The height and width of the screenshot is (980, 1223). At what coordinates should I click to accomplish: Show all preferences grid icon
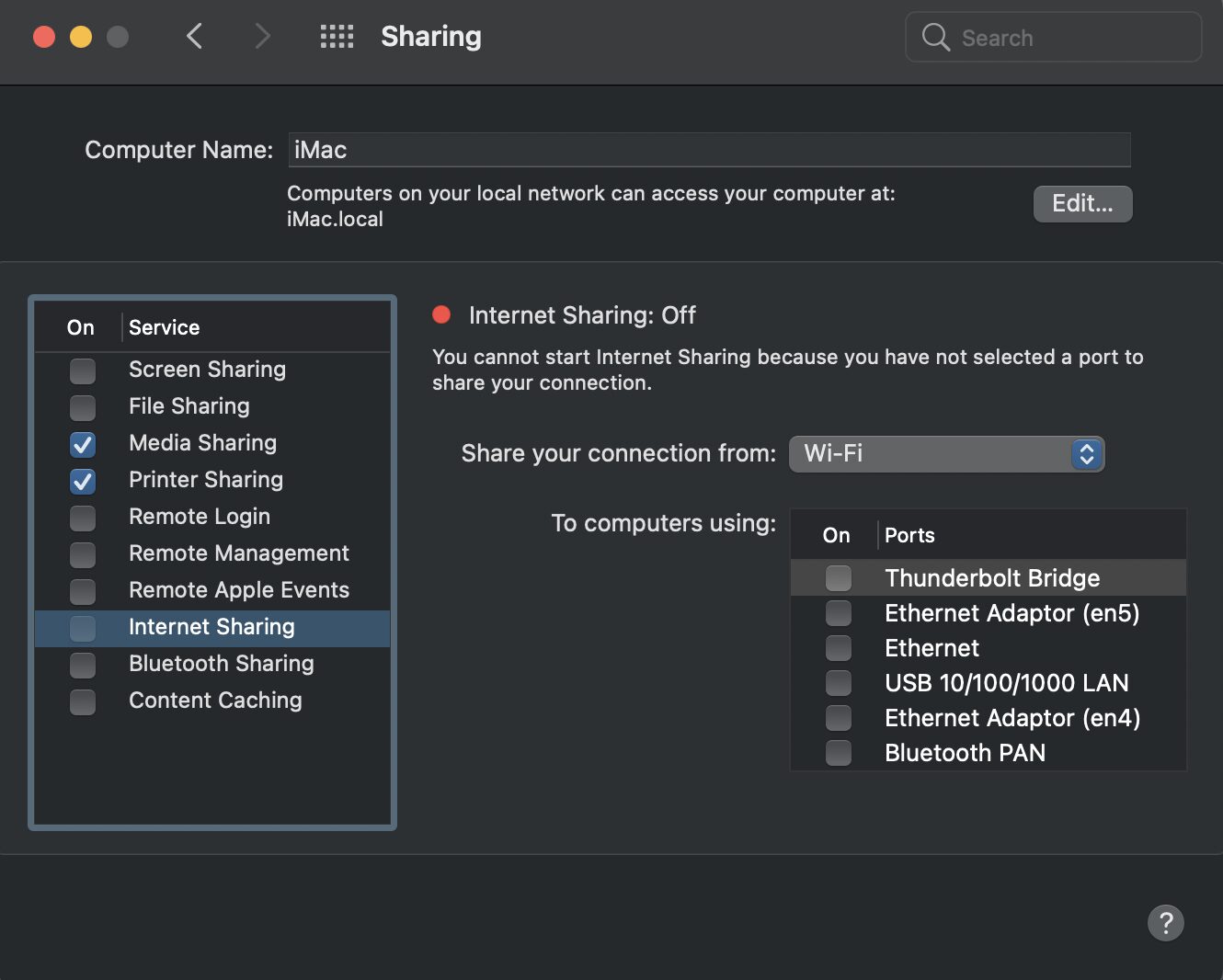337,37
